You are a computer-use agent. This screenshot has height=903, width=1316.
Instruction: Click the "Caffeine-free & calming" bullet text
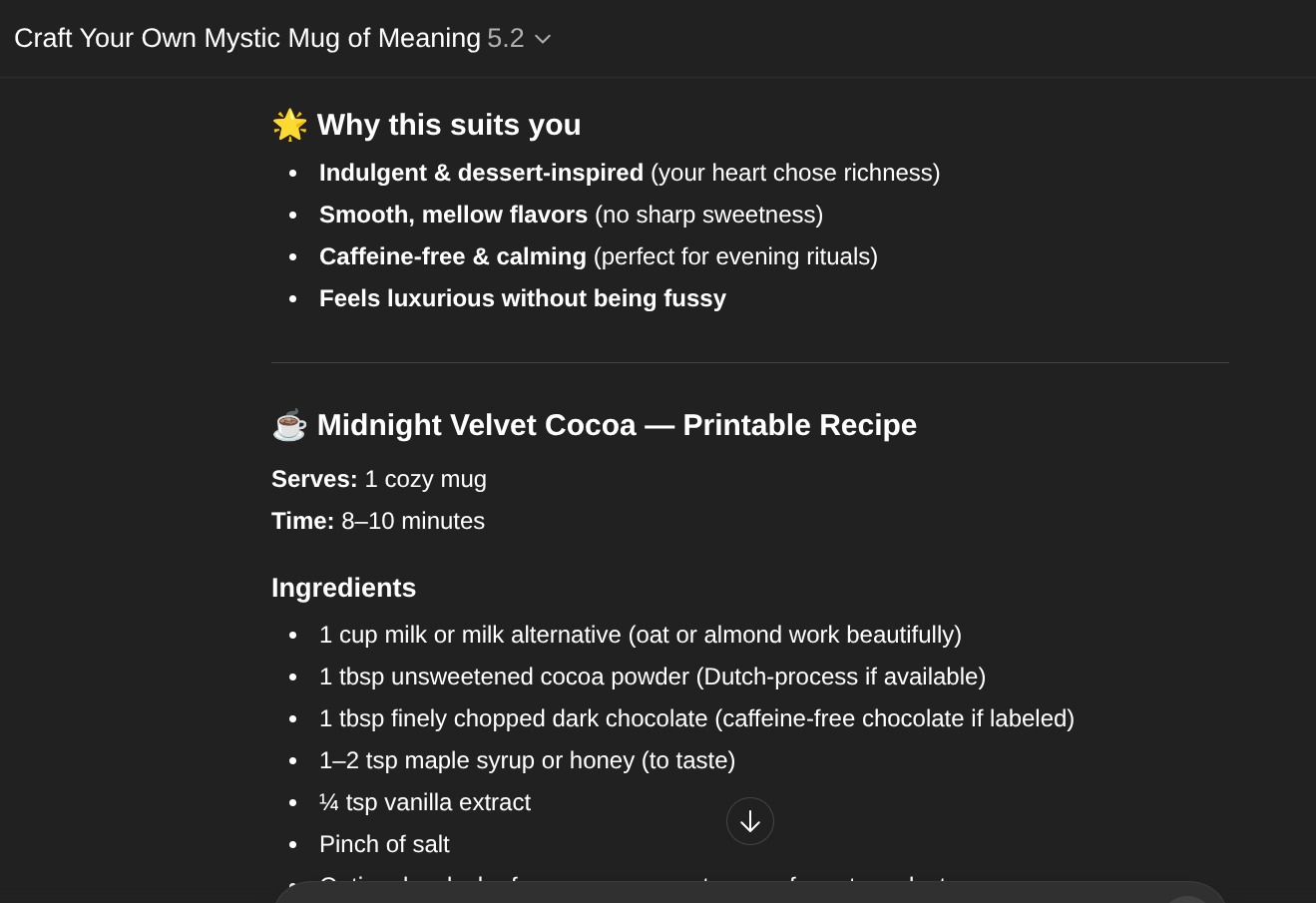452,256
